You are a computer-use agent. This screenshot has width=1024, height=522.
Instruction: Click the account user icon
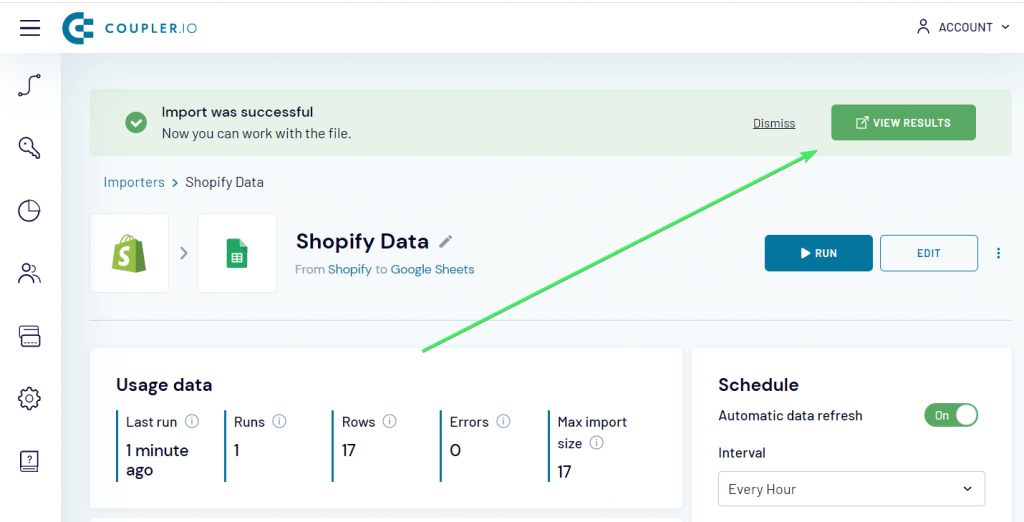click(x=923, y=27)
